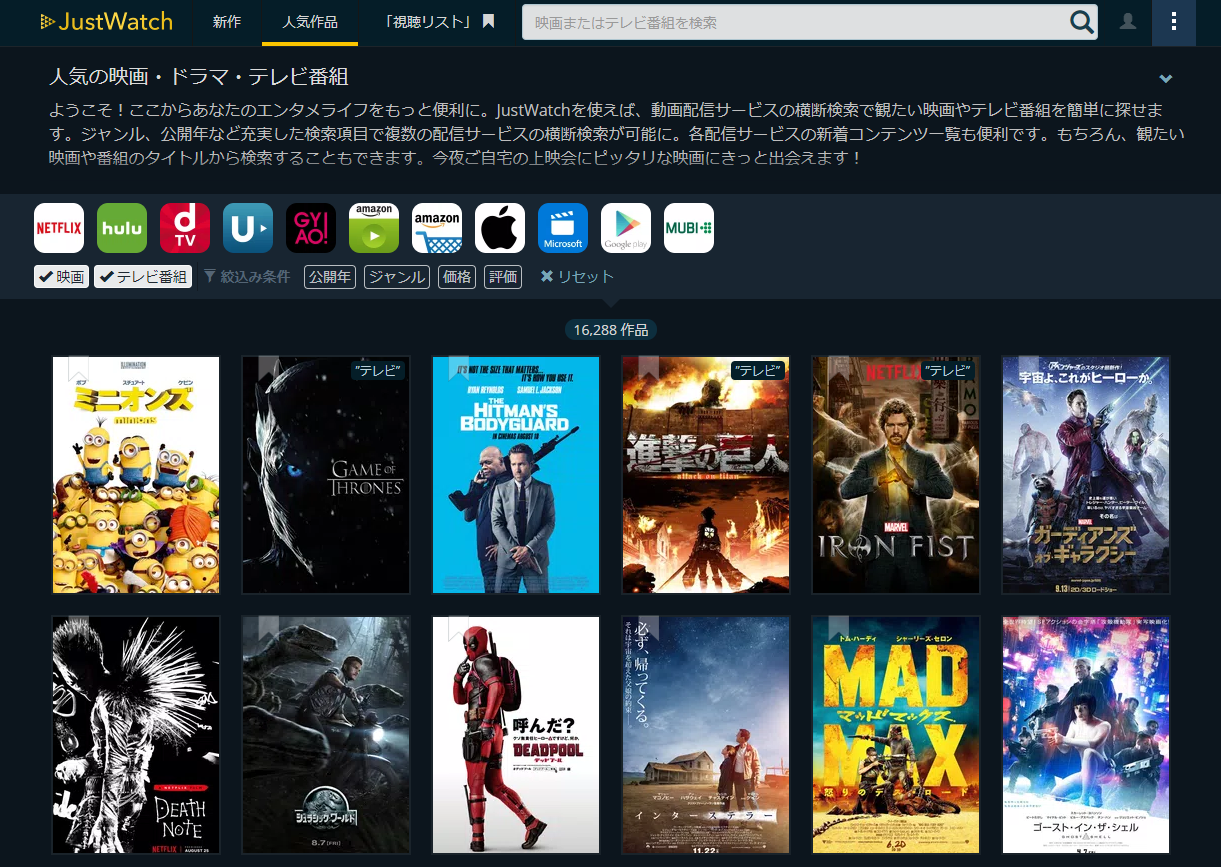Screen dimensions: 1221x867
Task: Open the ジャンル filter dropdown
Action: (397, 277)
